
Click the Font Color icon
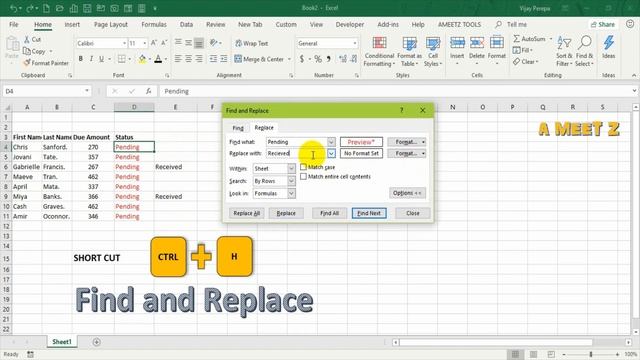click(158, 59)
